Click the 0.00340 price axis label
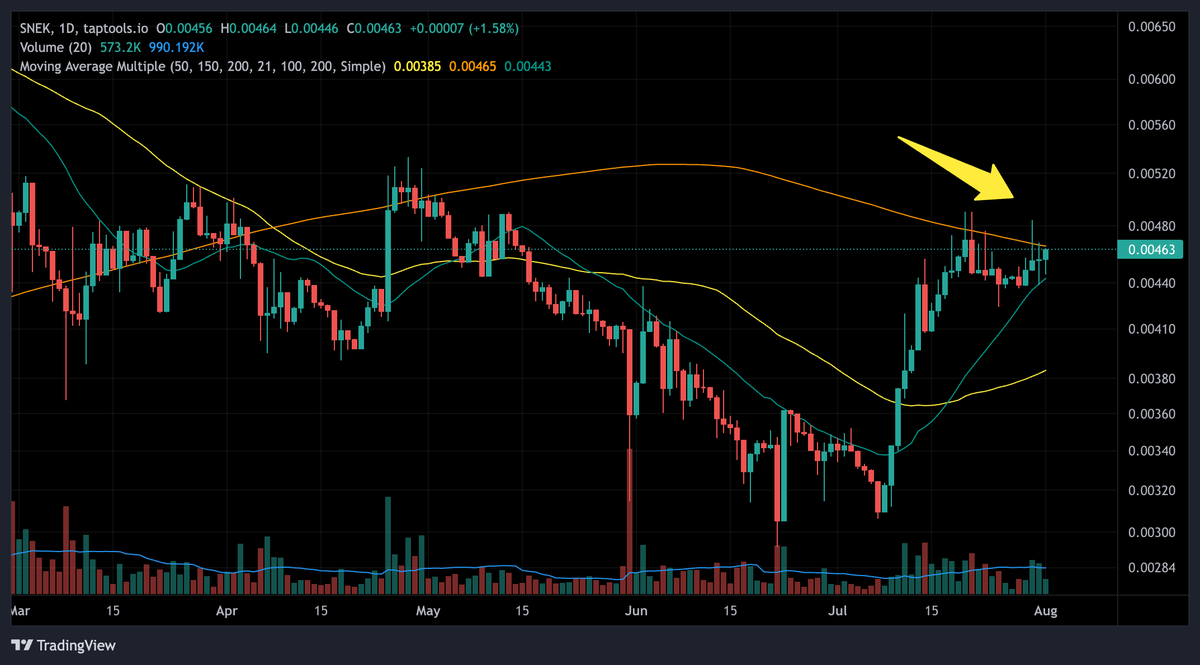The height and width of the screenshot is (665, 1200). pyautogui.click(x=1151, y=451)
